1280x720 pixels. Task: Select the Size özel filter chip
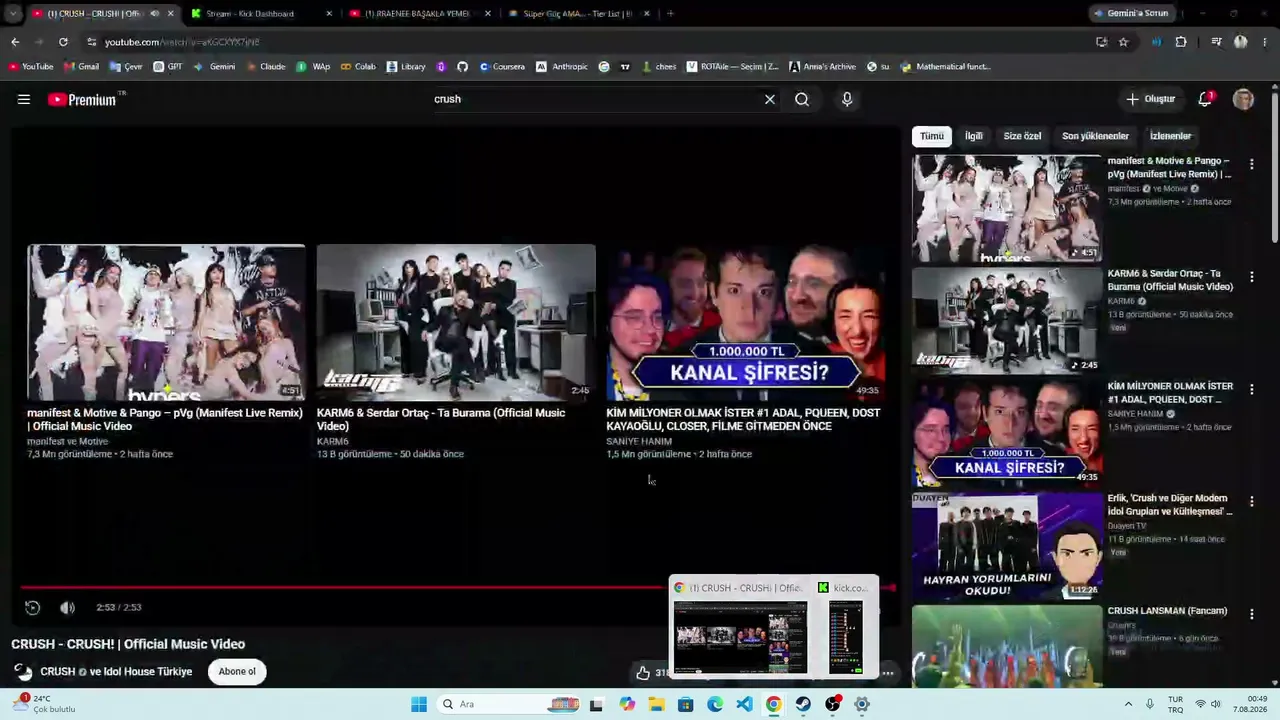coord(1022,136)
